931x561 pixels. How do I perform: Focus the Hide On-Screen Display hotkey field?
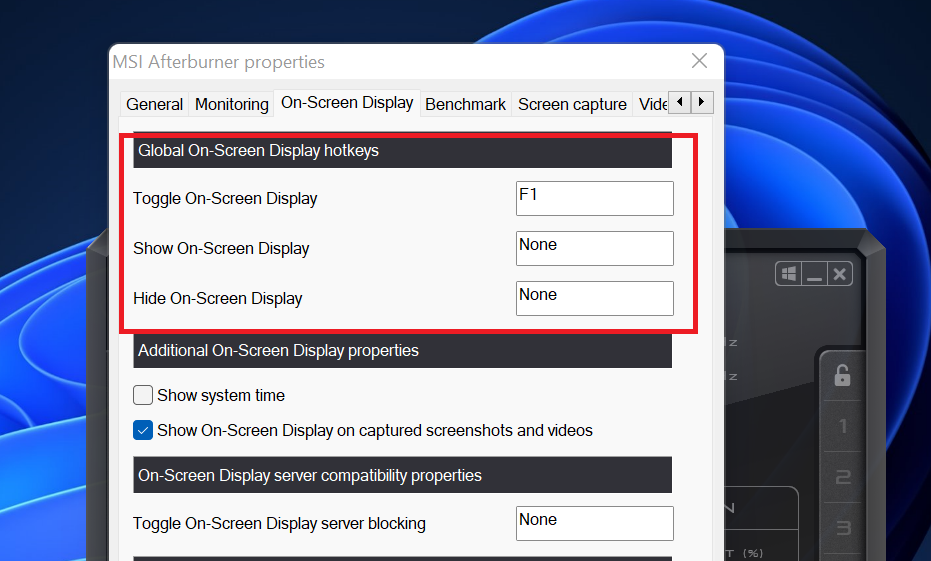coord(594,298)
